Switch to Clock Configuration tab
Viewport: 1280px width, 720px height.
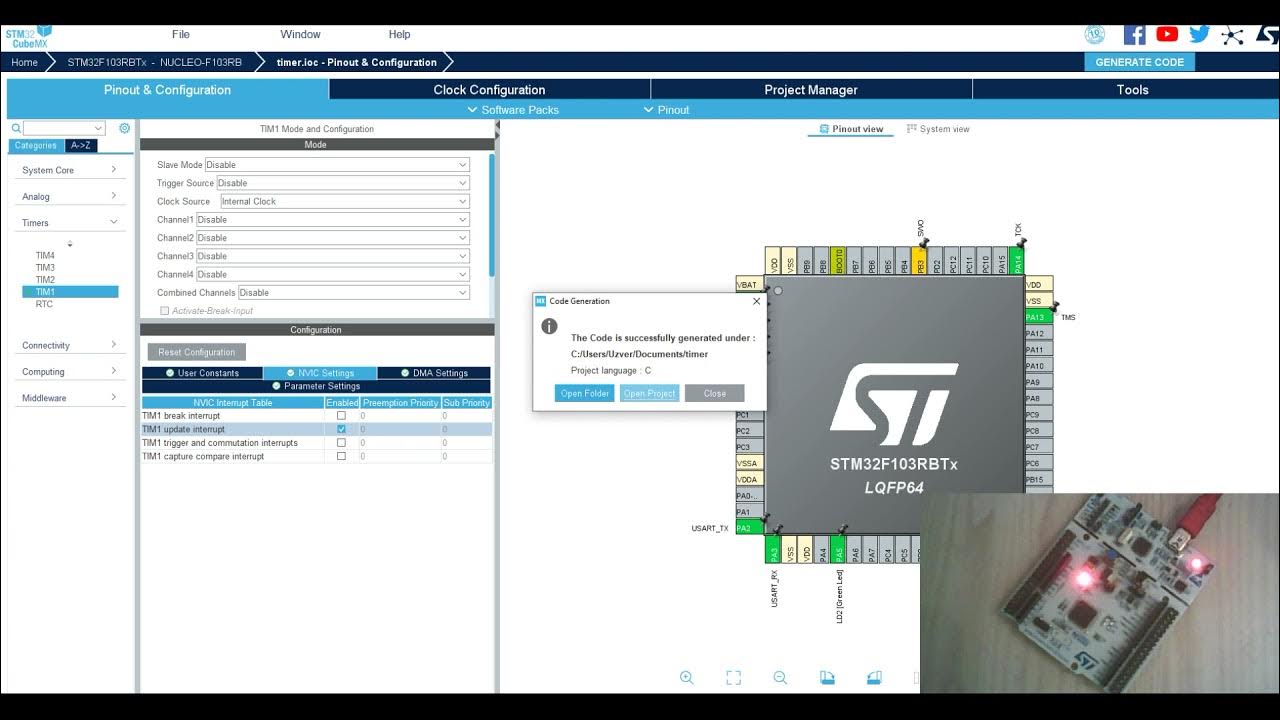pos(489,89)
